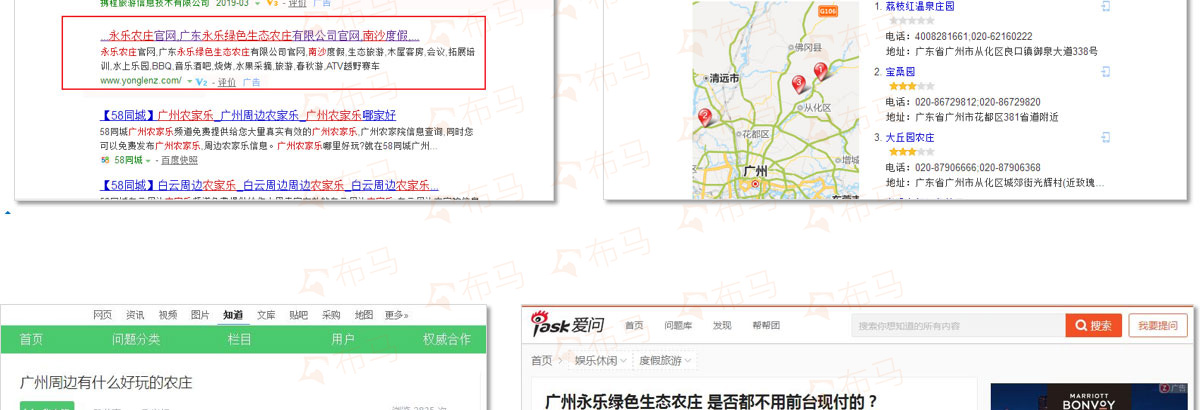The image size is (1200, 410).
Task: Click the 我要提问 button
Action: pos(1160,326)
